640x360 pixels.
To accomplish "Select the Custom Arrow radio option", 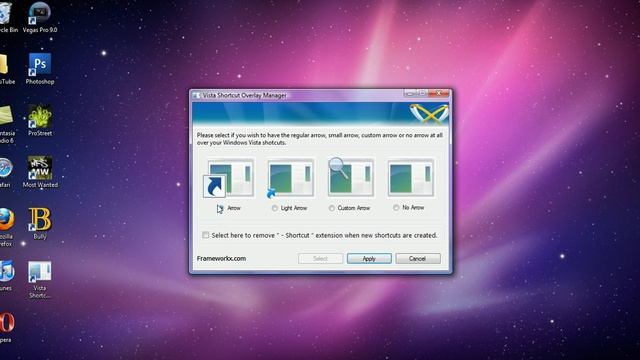I will 332,208.
